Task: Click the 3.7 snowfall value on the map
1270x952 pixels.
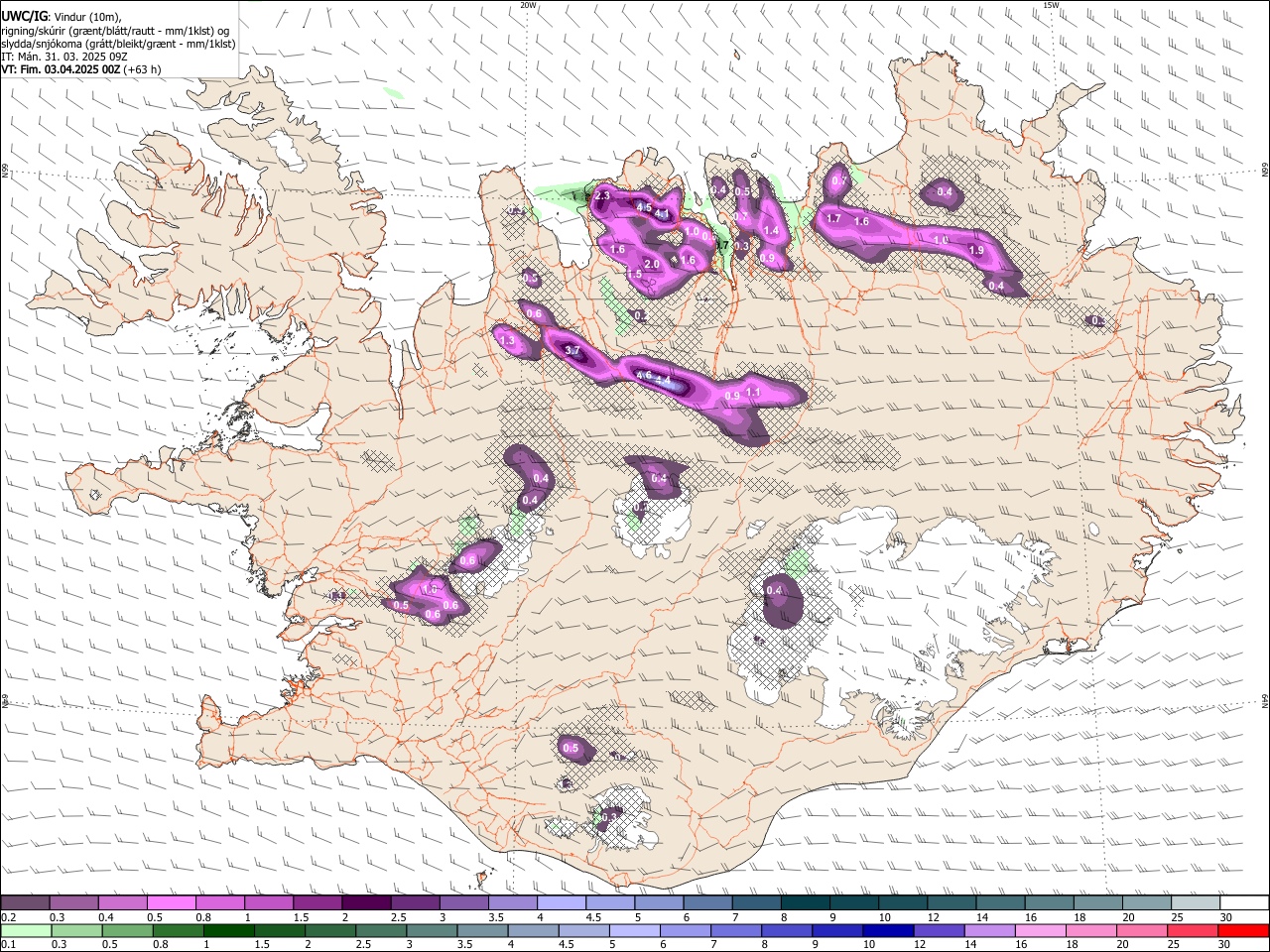Action: (572, 350)
